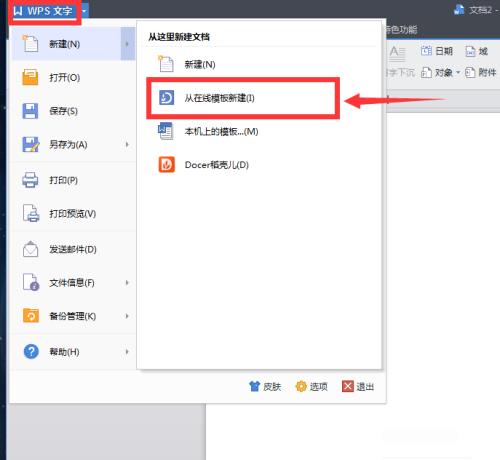
Task: Click the 皮肤 skin shirt button
Action: click(x=265, y=386)
